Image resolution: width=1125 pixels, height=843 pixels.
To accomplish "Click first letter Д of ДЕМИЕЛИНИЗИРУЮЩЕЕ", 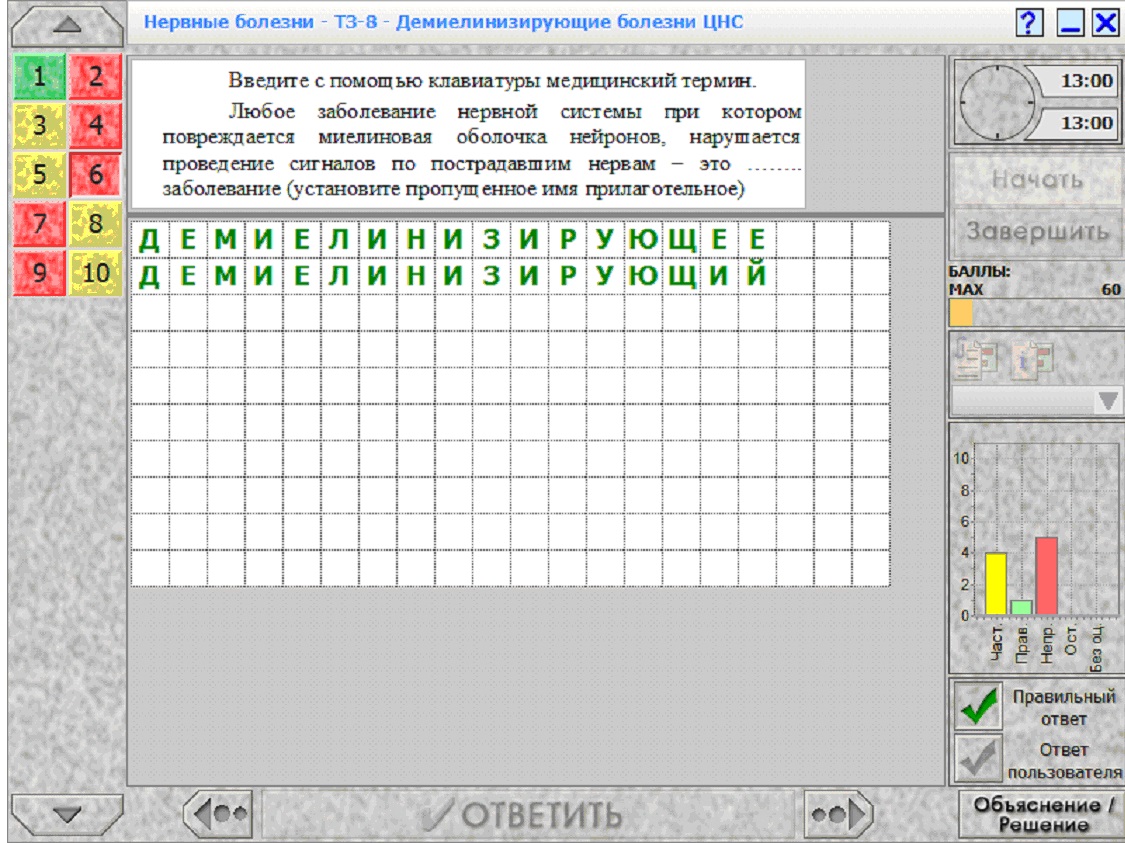I will tap(149, 239).
